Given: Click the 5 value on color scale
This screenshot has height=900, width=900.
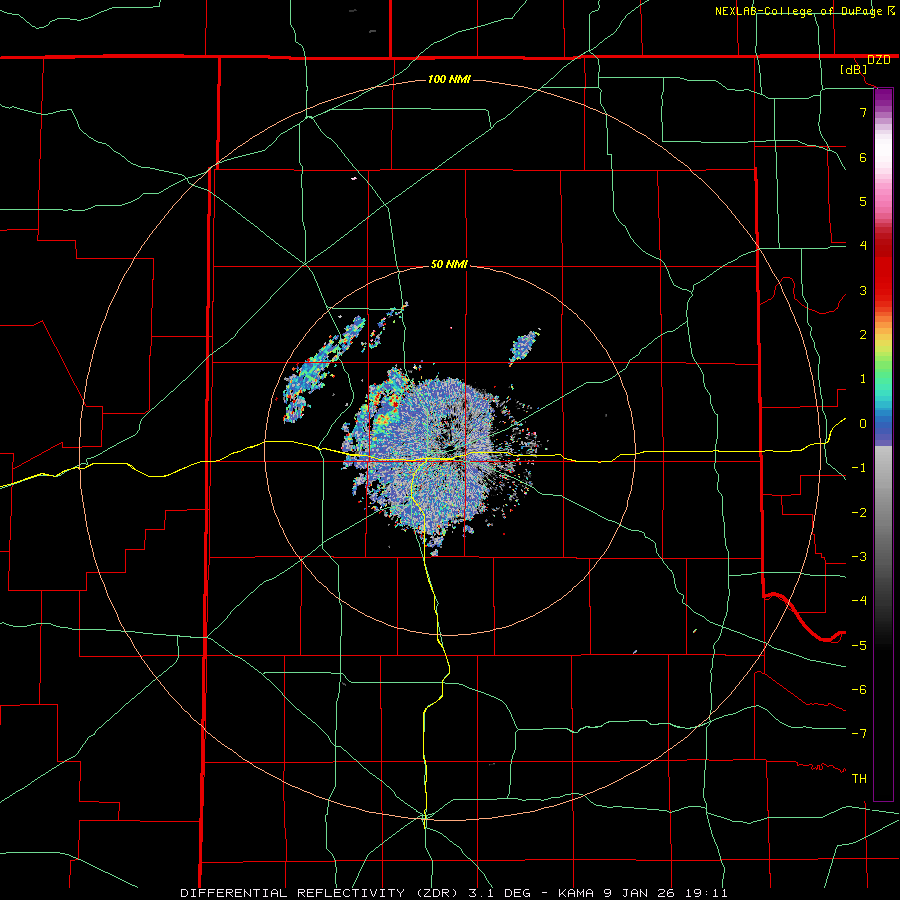Looking at the screenshot, I should [x=863, y=201].
